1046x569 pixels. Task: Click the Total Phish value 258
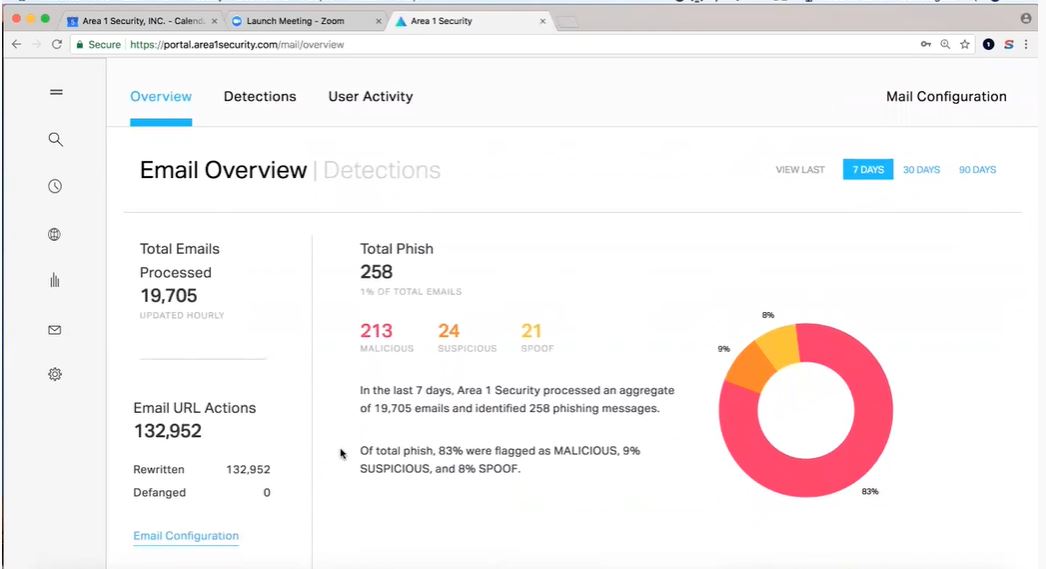click(x=376, y=272)
